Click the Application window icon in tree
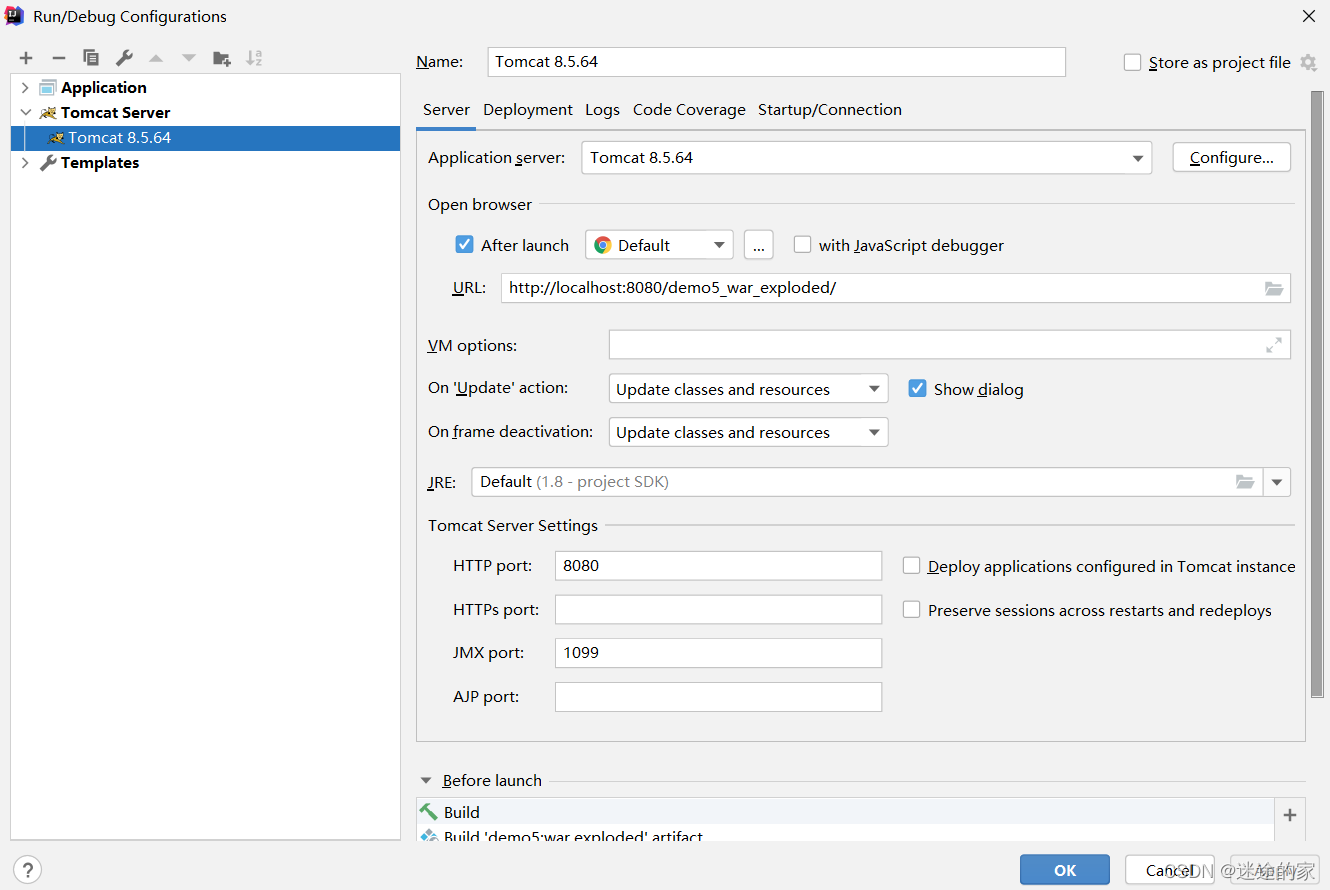1330x890 pixels. (48, 88)
